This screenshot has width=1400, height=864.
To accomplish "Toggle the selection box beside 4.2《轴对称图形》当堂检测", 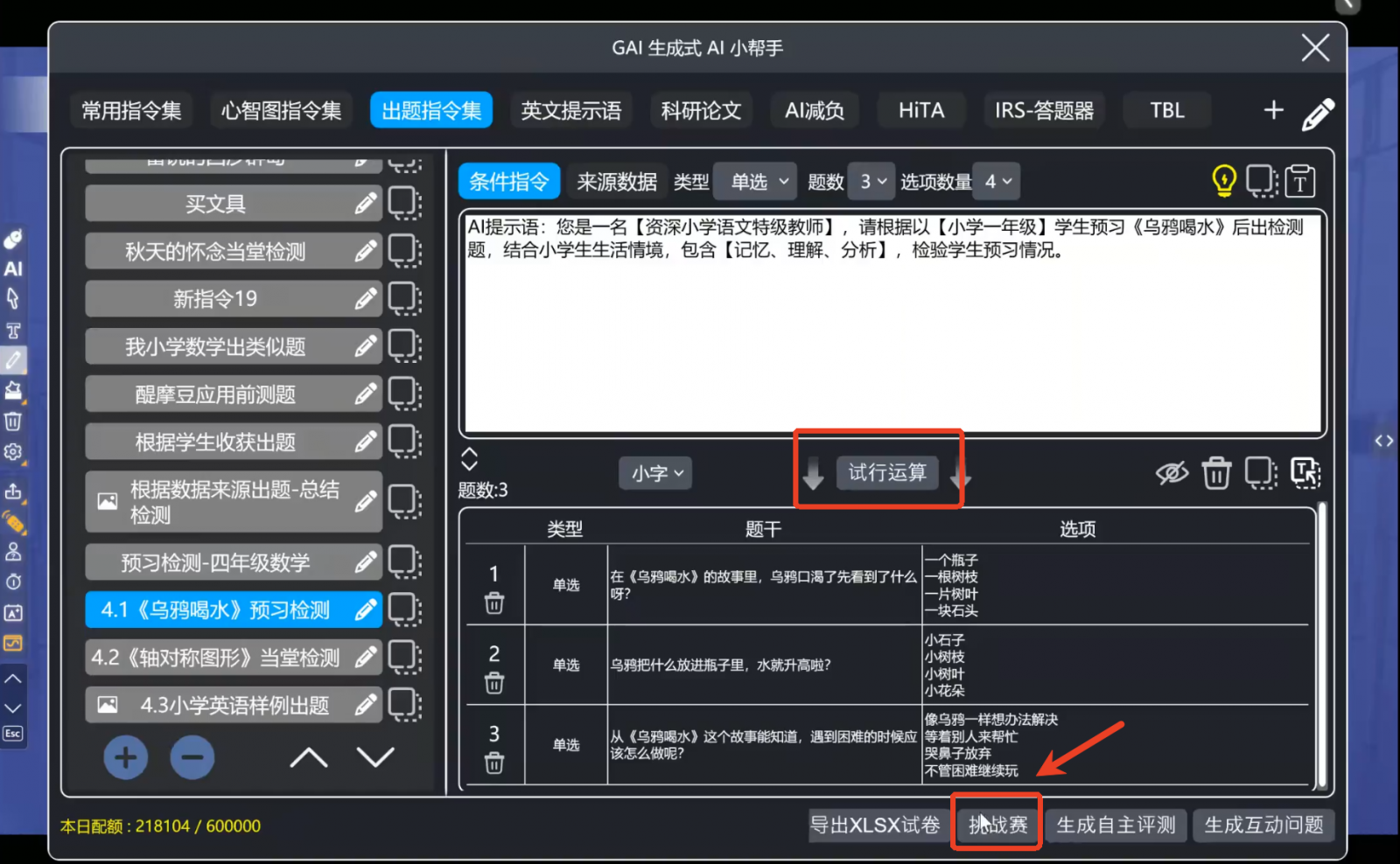I will pyautogui.click(x=404, y=658).
